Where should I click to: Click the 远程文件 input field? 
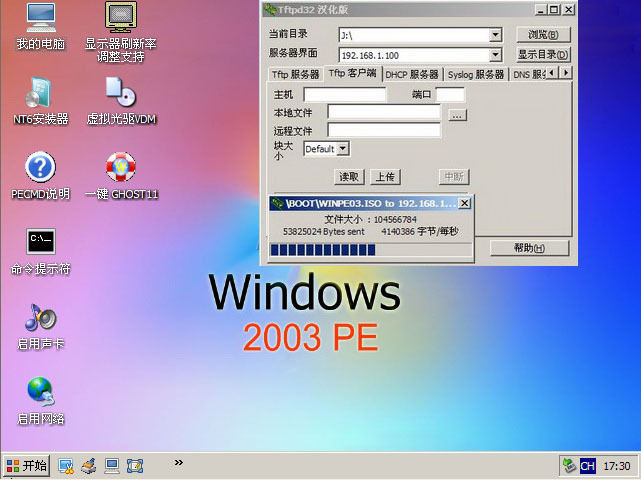coord(384,130)
